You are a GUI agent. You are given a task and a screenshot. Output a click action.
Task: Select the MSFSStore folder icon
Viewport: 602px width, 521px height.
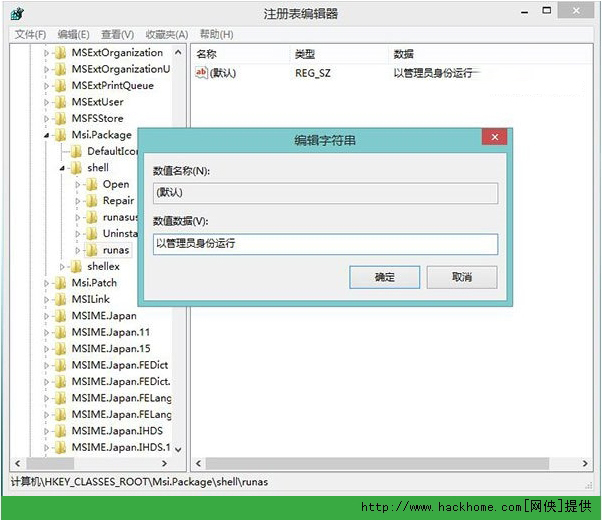60,119
